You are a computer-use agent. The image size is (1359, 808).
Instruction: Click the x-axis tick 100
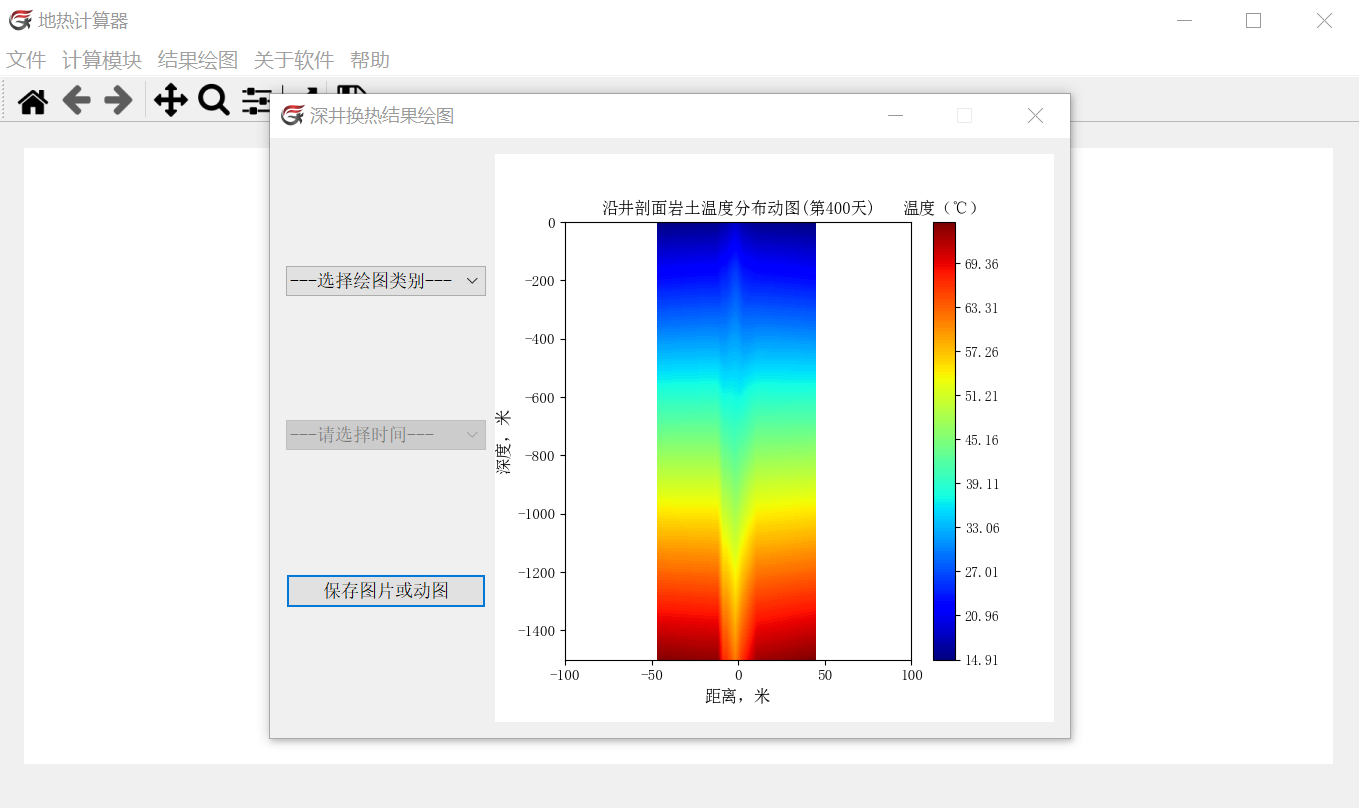(912, 676)
